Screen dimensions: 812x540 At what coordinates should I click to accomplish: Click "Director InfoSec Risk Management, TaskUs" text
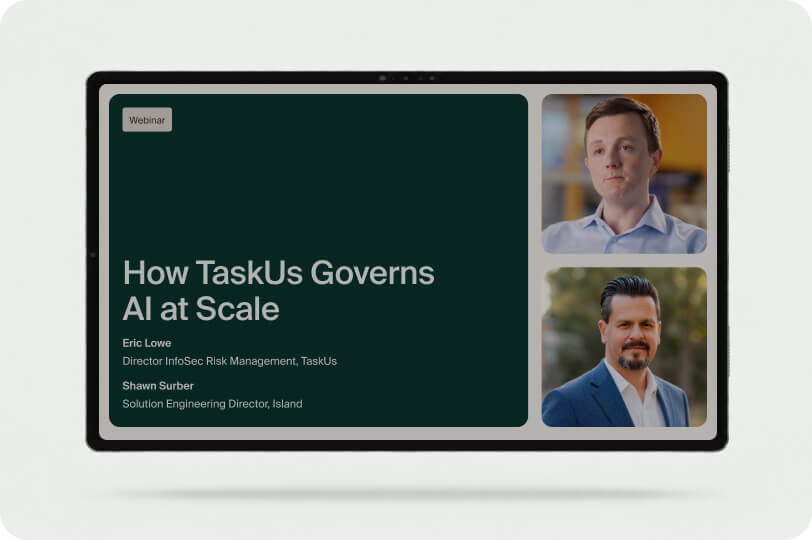(x=229, y=361)
